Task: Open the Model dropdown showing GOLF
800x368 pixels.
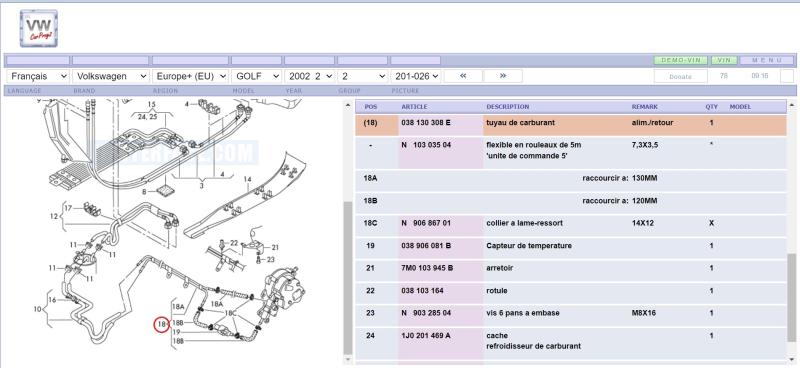Action: coord(256,76)
